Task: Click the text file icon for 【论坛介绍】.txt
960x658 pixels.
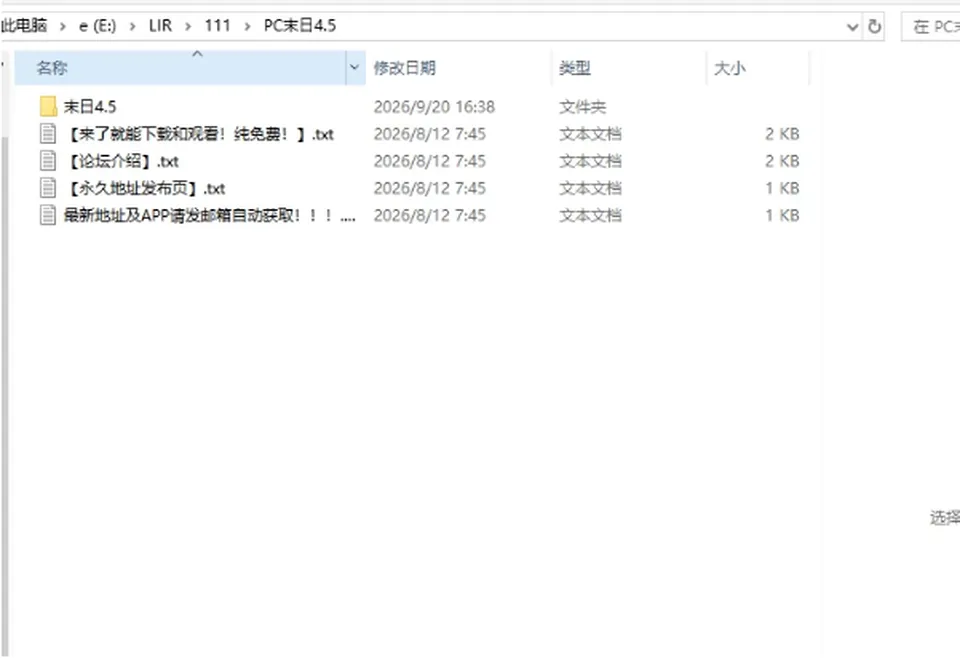Action: pyautogui.click(x=48, y=161)
